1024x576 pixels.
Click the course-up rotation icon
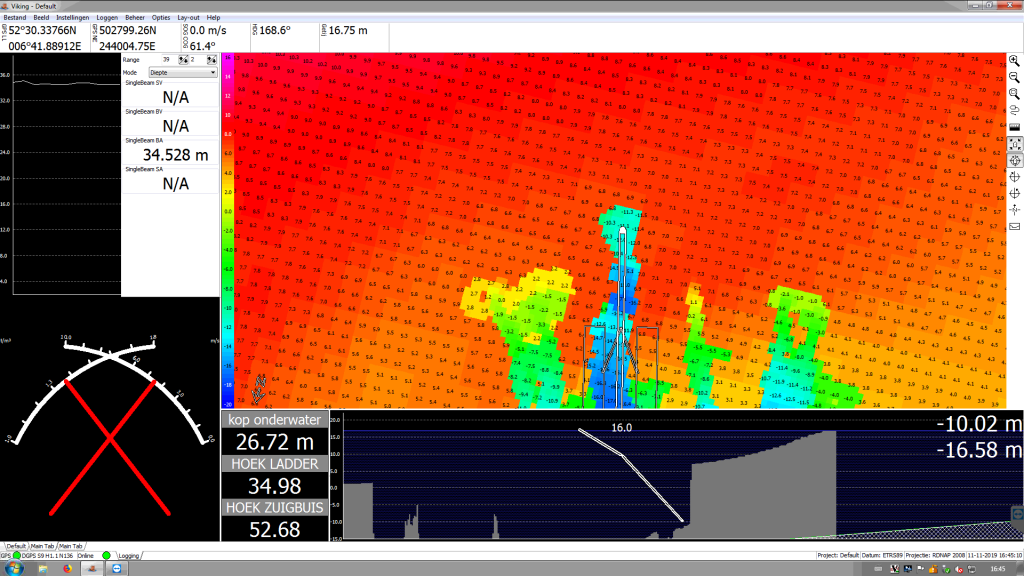1014,177
